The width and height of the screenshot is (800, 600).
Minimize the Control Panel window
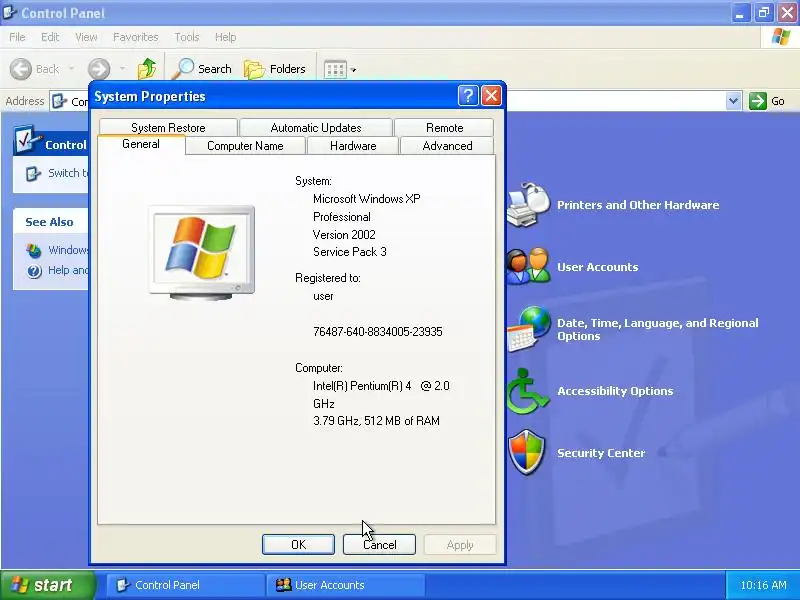click(740, 12)
